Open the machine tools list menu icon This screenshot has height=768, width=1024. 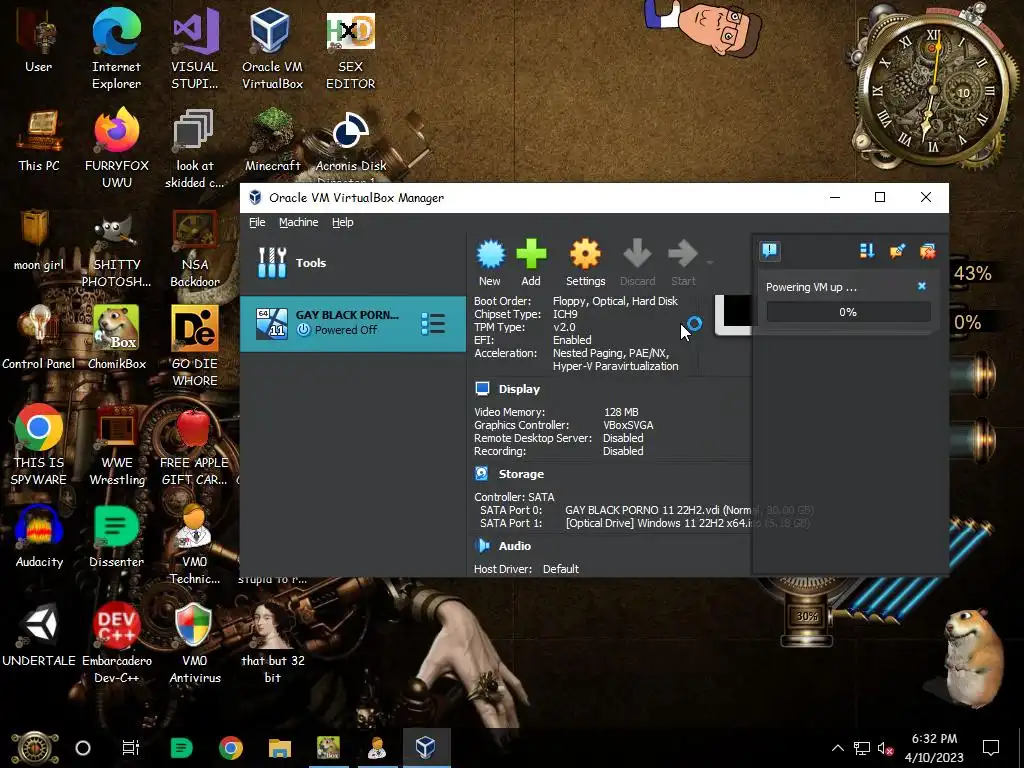(433, 323)
